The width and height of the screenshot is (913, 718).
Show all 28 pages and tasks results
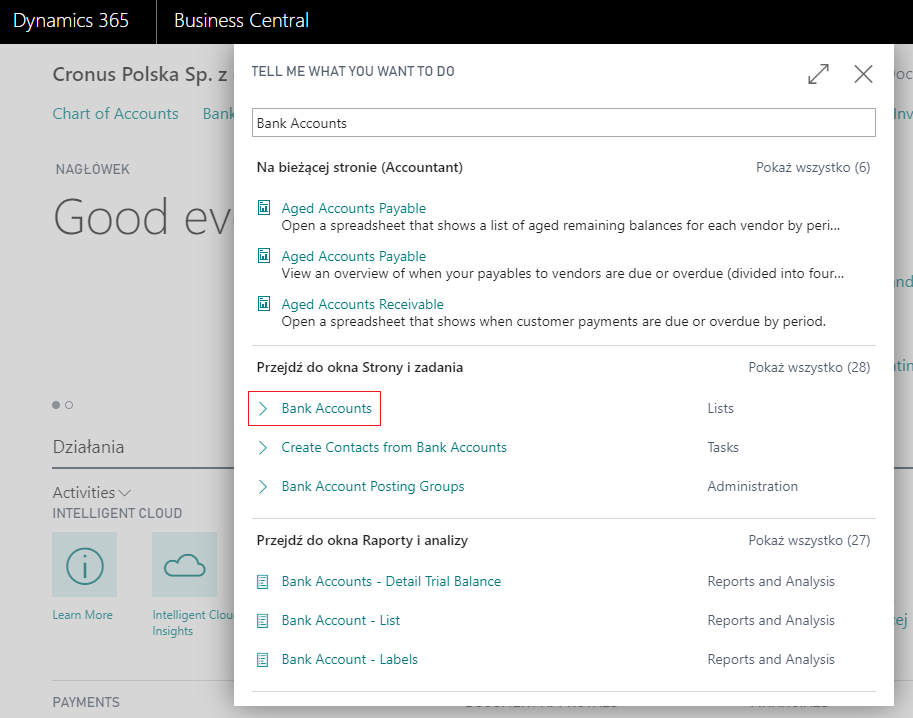point(809,367)
